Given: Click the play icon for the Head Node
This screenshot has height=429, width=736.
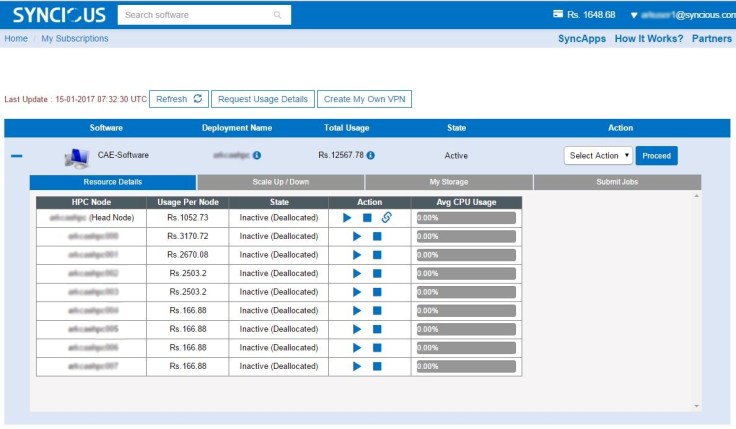Looking at the screenshot, I should (347, 217).
